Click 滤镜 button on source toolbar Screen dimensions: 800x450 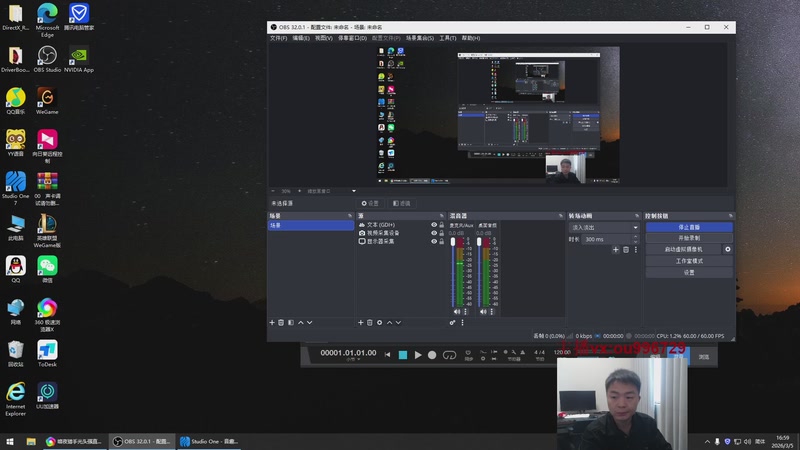tap(402, 204)
